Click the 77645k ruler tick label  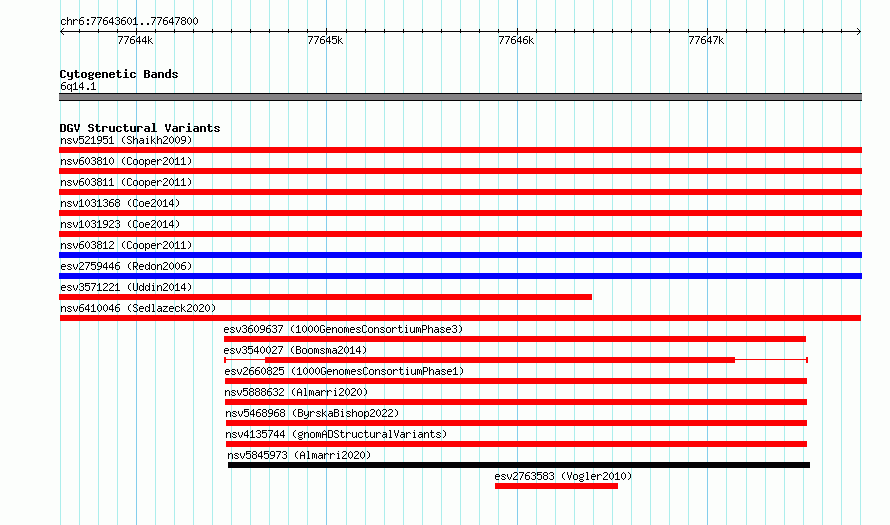point(325,40)
